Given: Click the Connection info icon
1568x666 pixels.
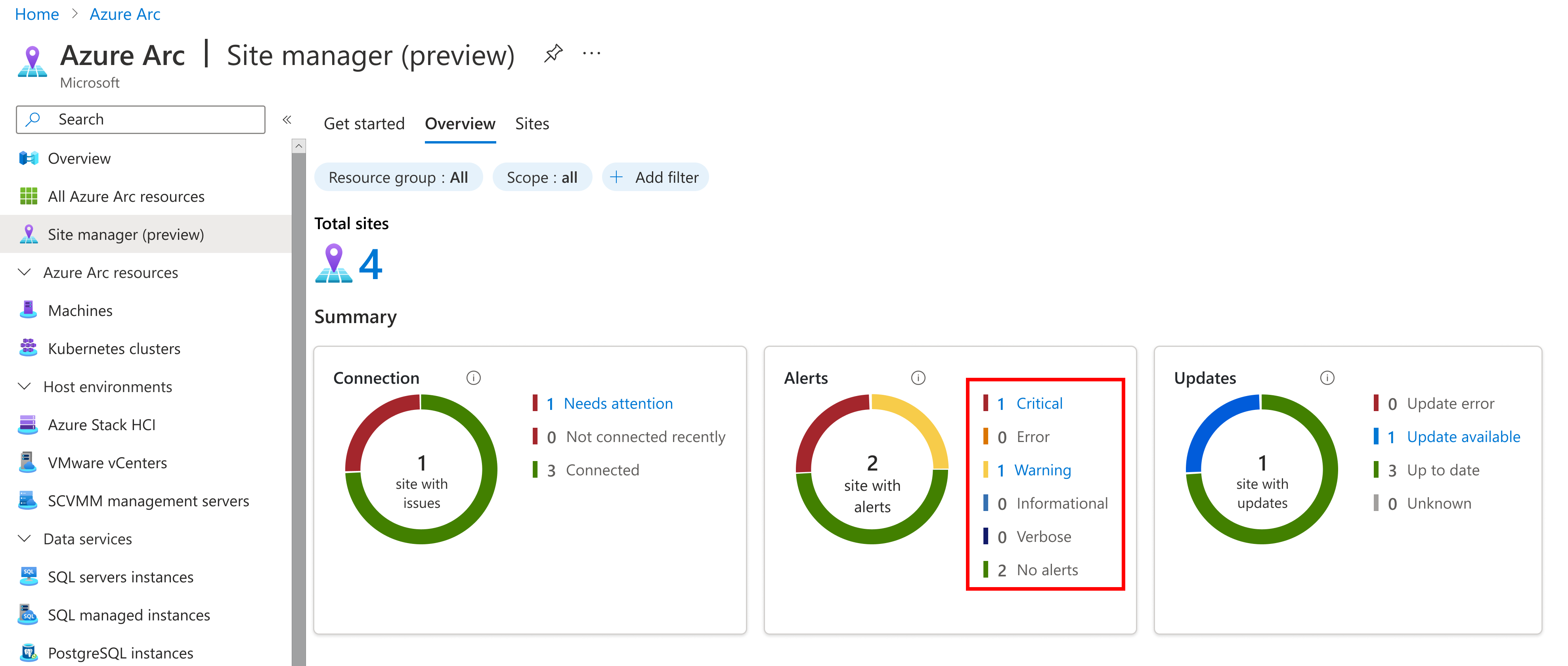Looking at the screenshot, I should coord(473,378).
